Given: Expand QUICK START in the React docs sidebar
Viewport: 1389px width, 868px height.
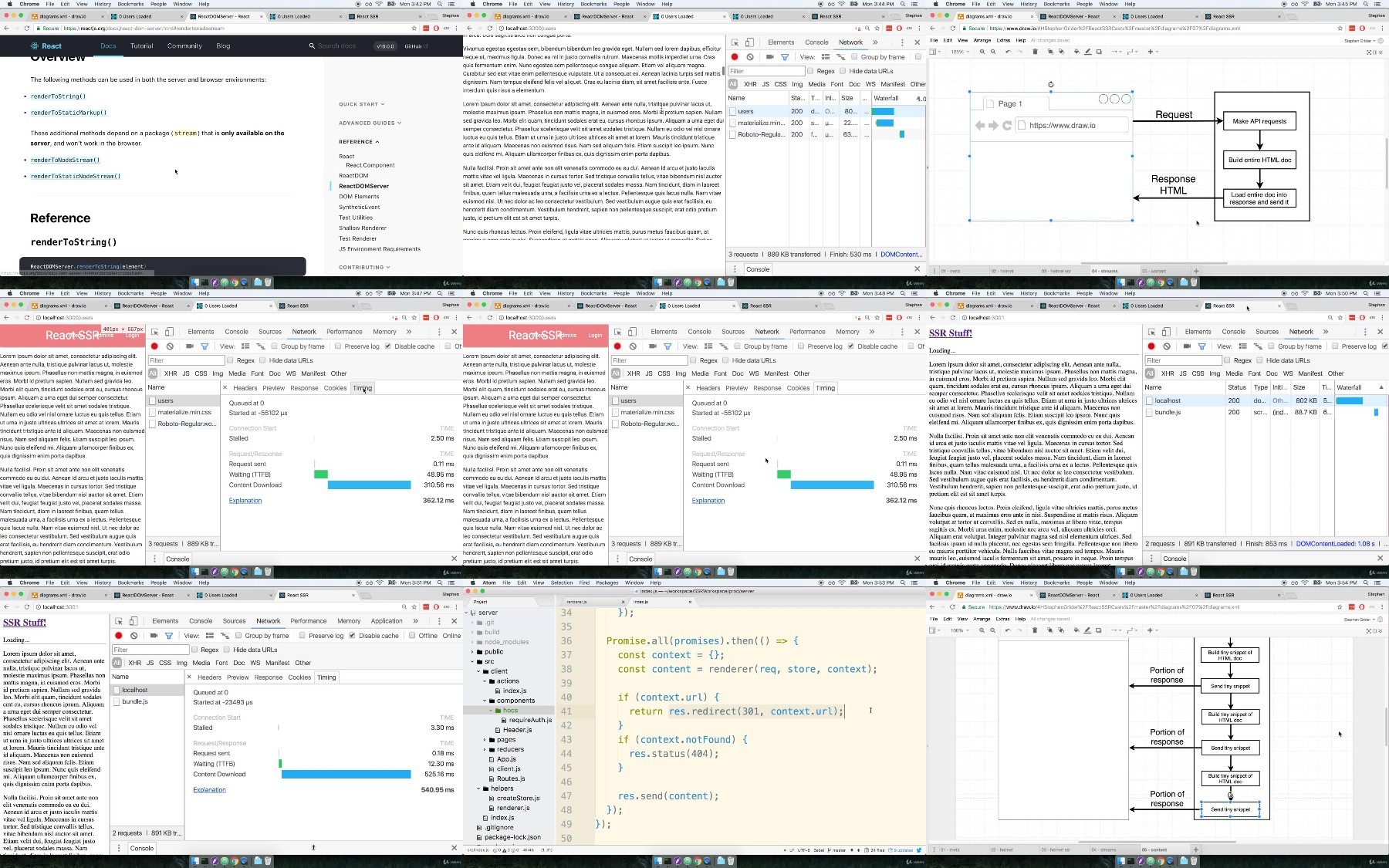Looking at the screenshot, I should click(361, 104).
